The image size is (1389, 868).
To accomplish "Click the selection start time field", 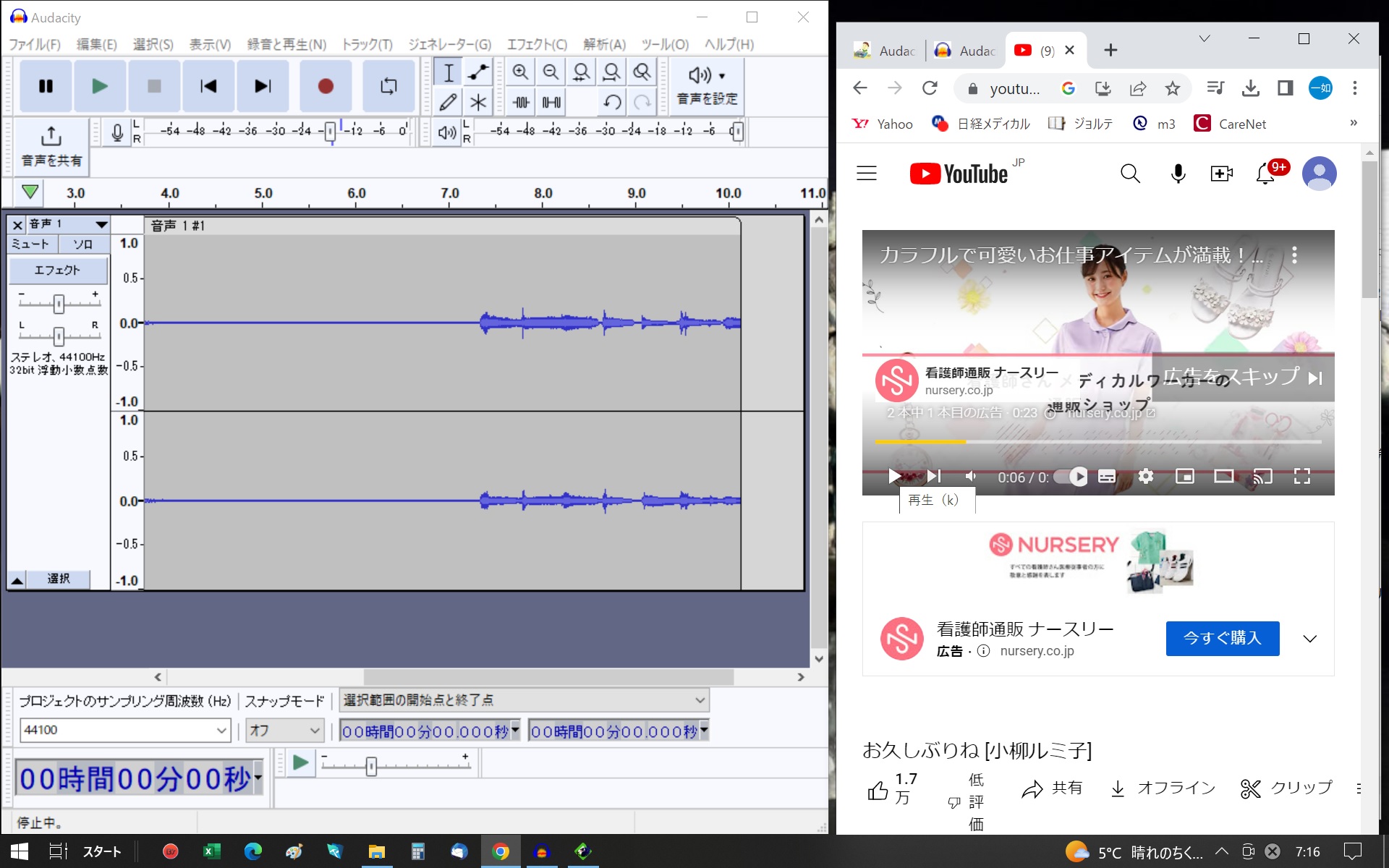I will [x=427, y=731].
